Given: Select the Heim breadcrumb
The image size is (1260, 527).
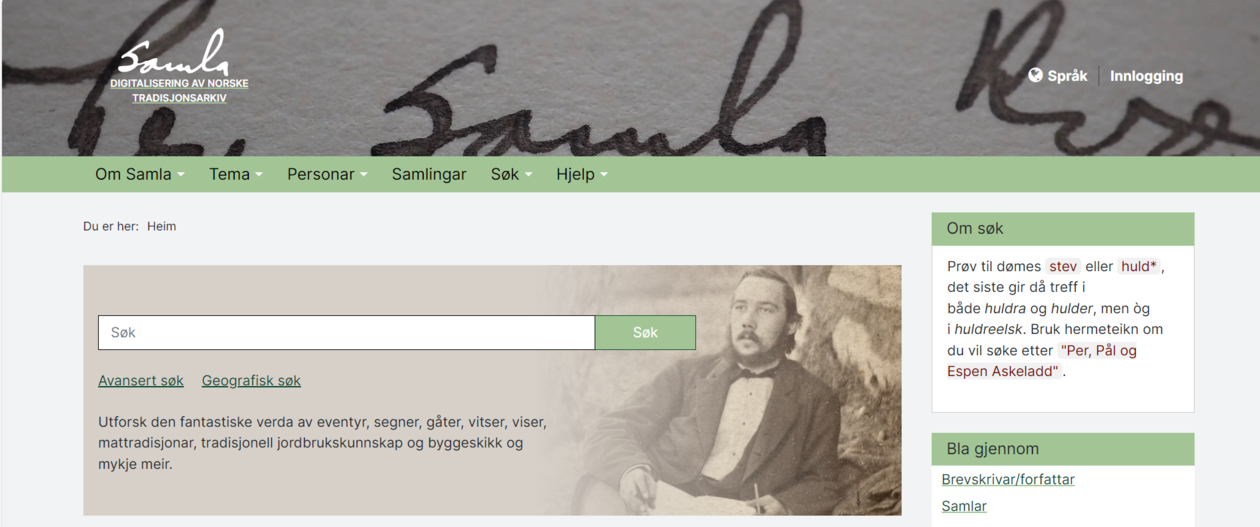Looking at the screenshot, I should click(x=161, y=226).
